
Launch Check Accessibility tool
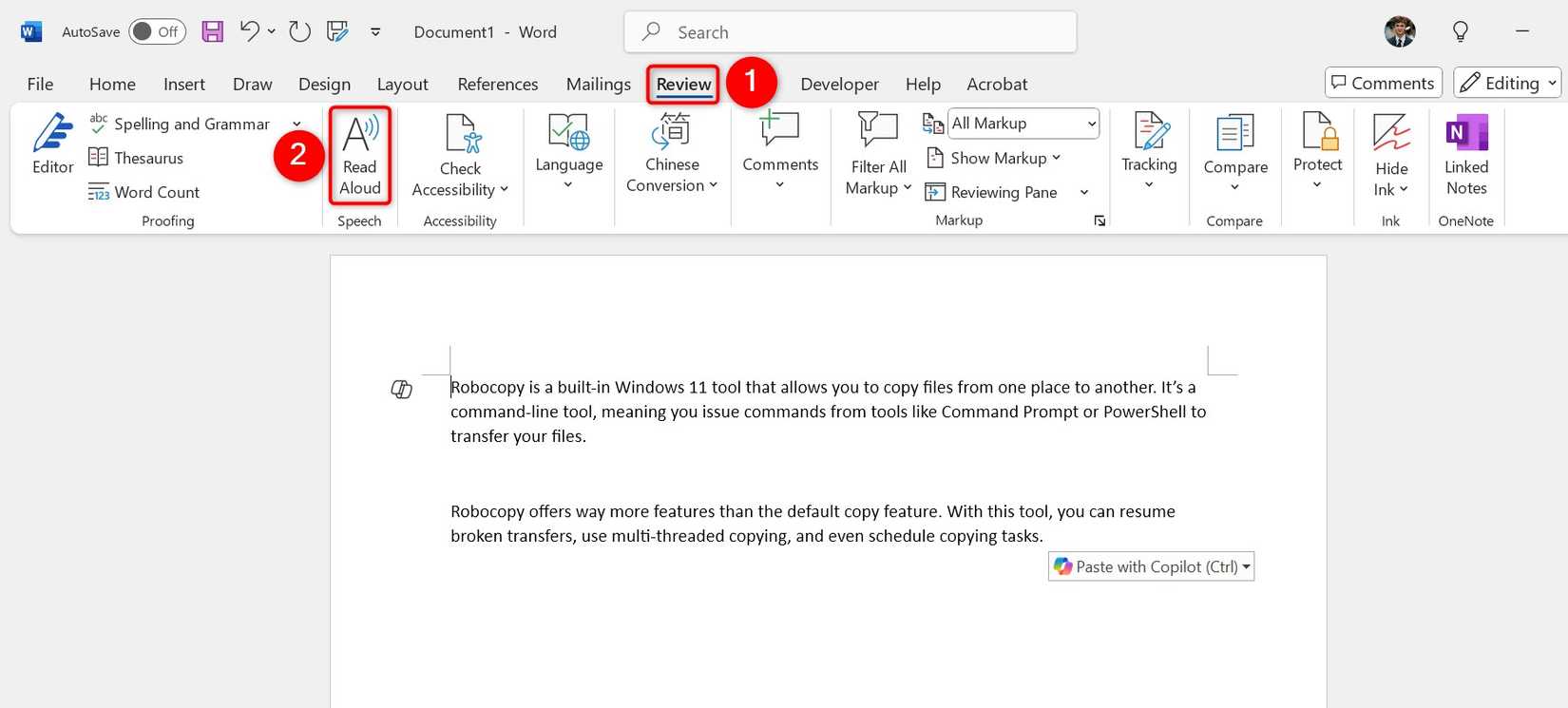coord(460,156)
